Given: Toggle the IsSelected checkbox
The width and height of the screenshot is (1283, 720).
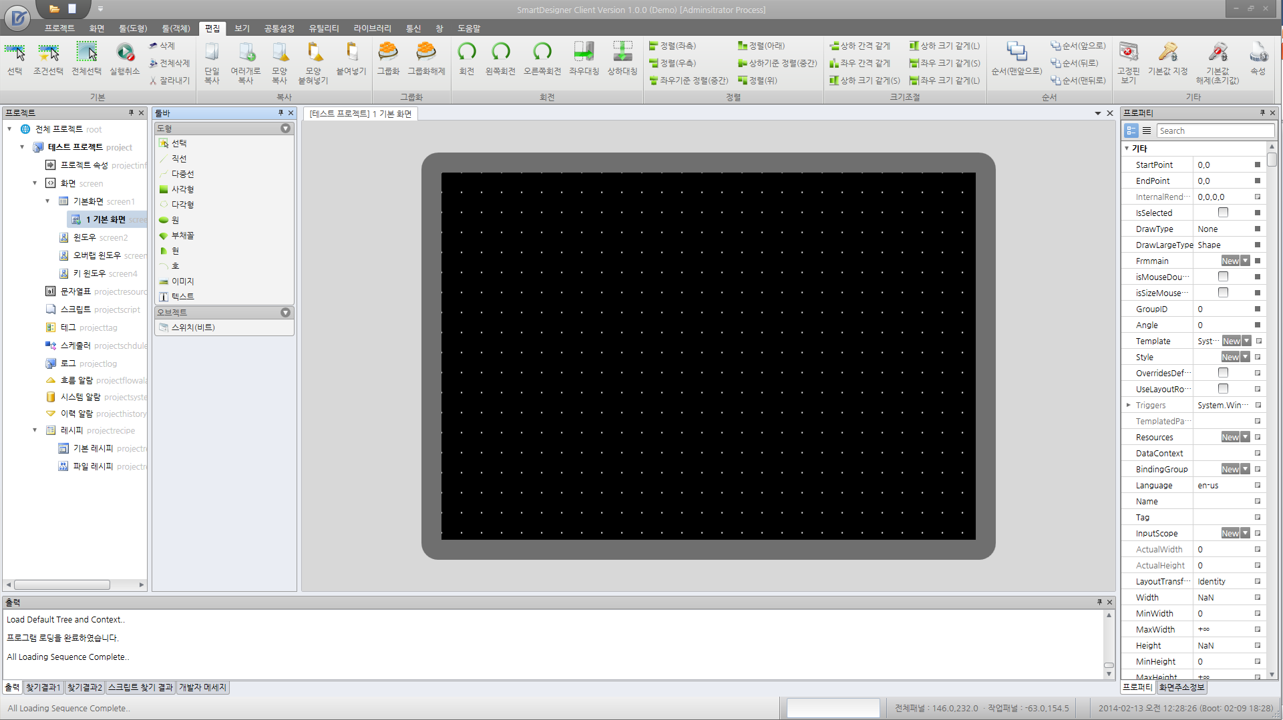Looking at the screenshot, I should pos(1222,213).
